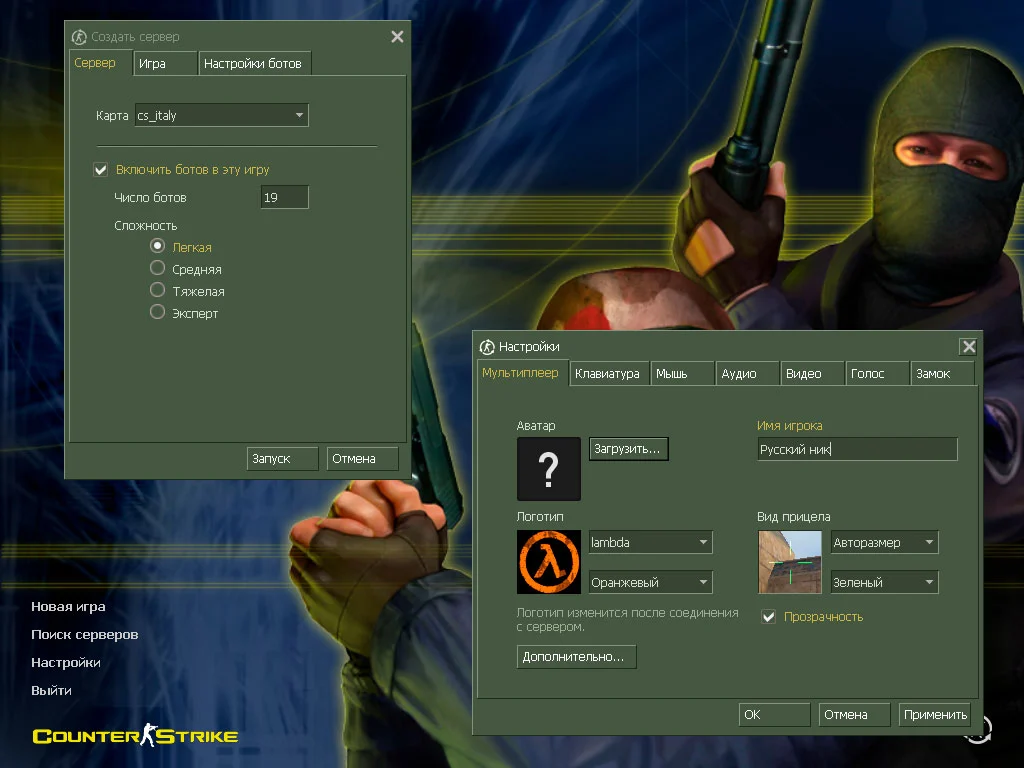Select Тяжелая difficulty
The image size is (1024, 768).
pos(157,289)
